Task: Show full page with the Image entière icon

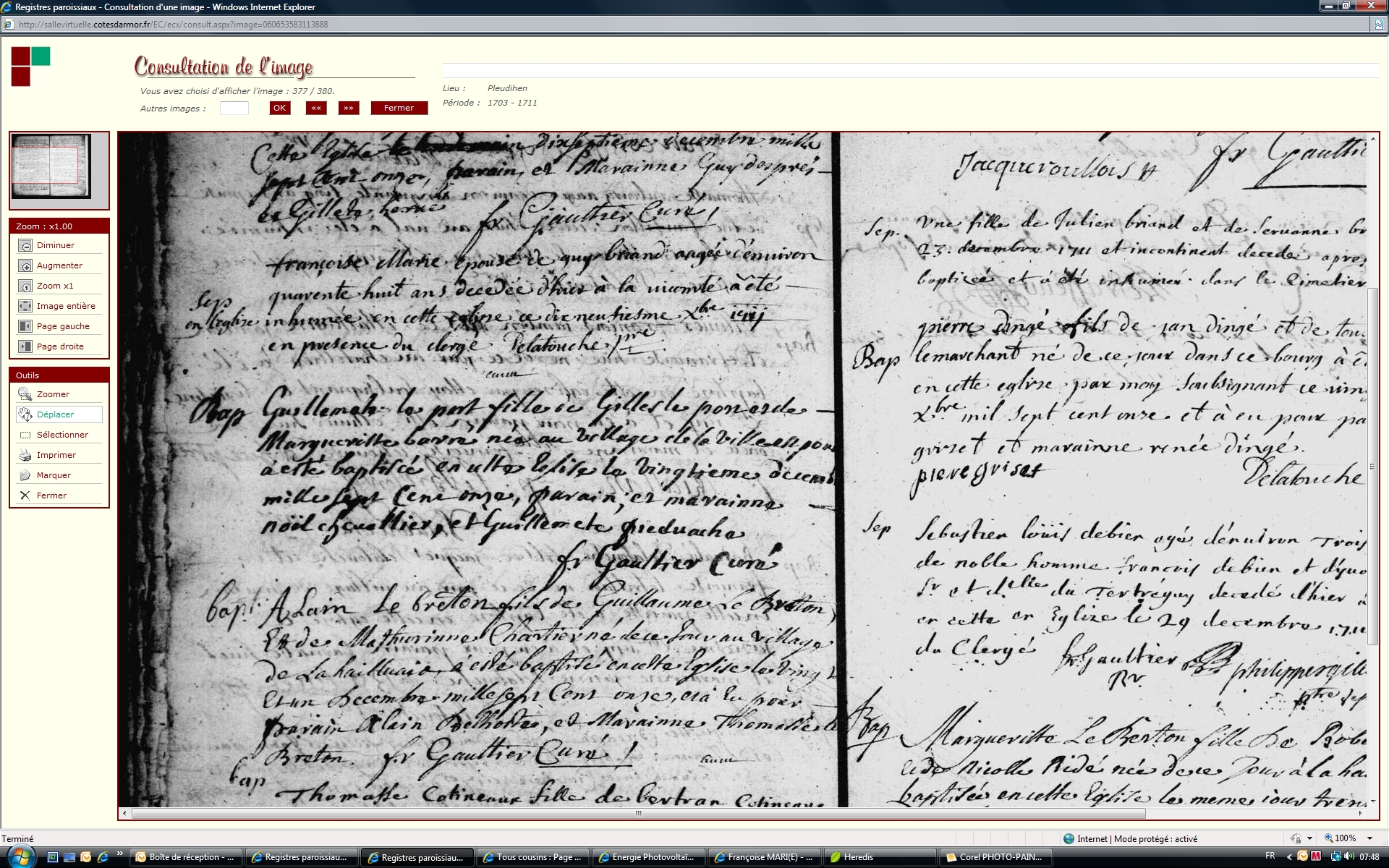Action: click(25, 306)
